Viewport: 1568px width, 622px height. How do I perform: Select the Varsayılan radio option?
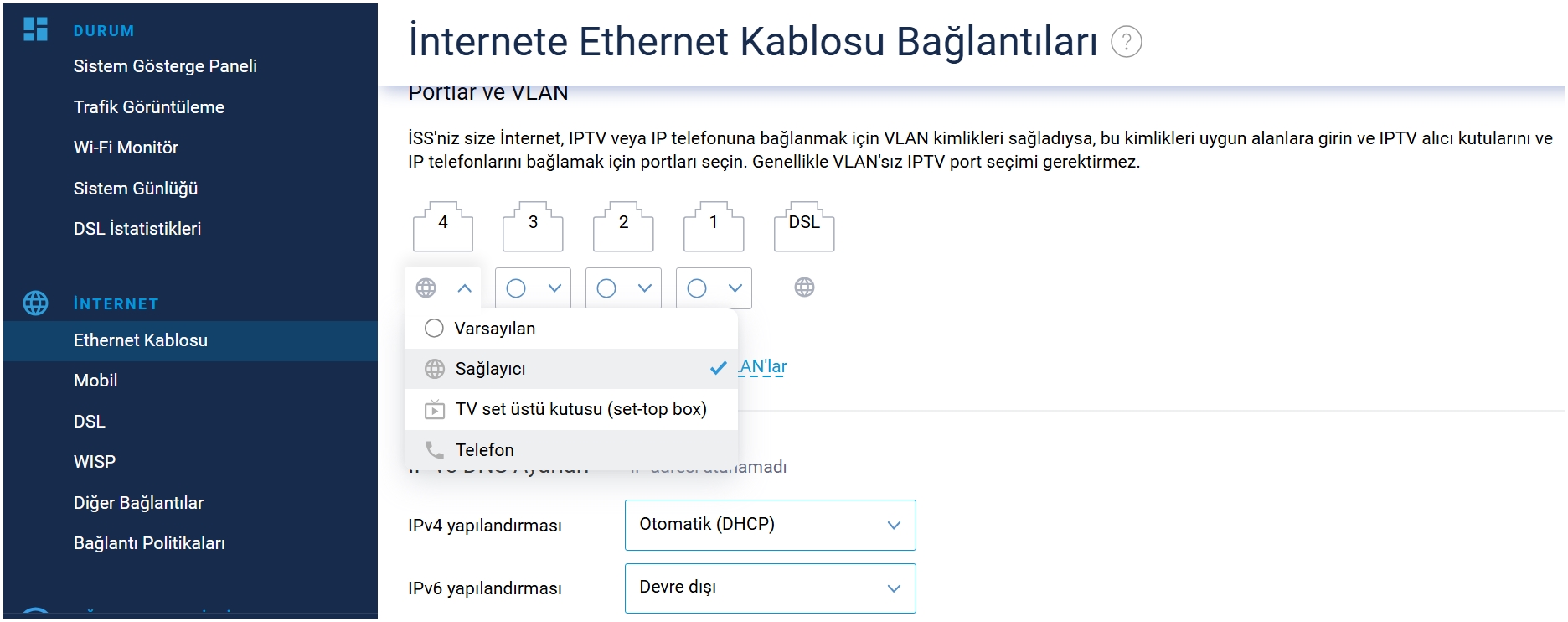(571, 329)
